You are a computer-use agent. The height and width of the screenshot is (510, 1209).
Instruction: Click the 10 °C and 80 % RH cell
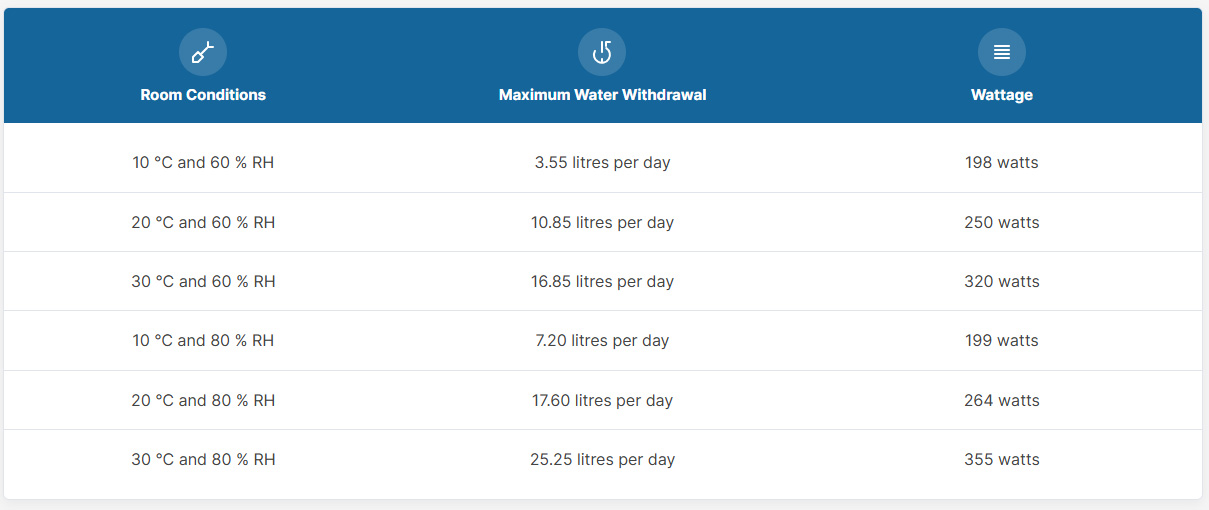(203, 340)
